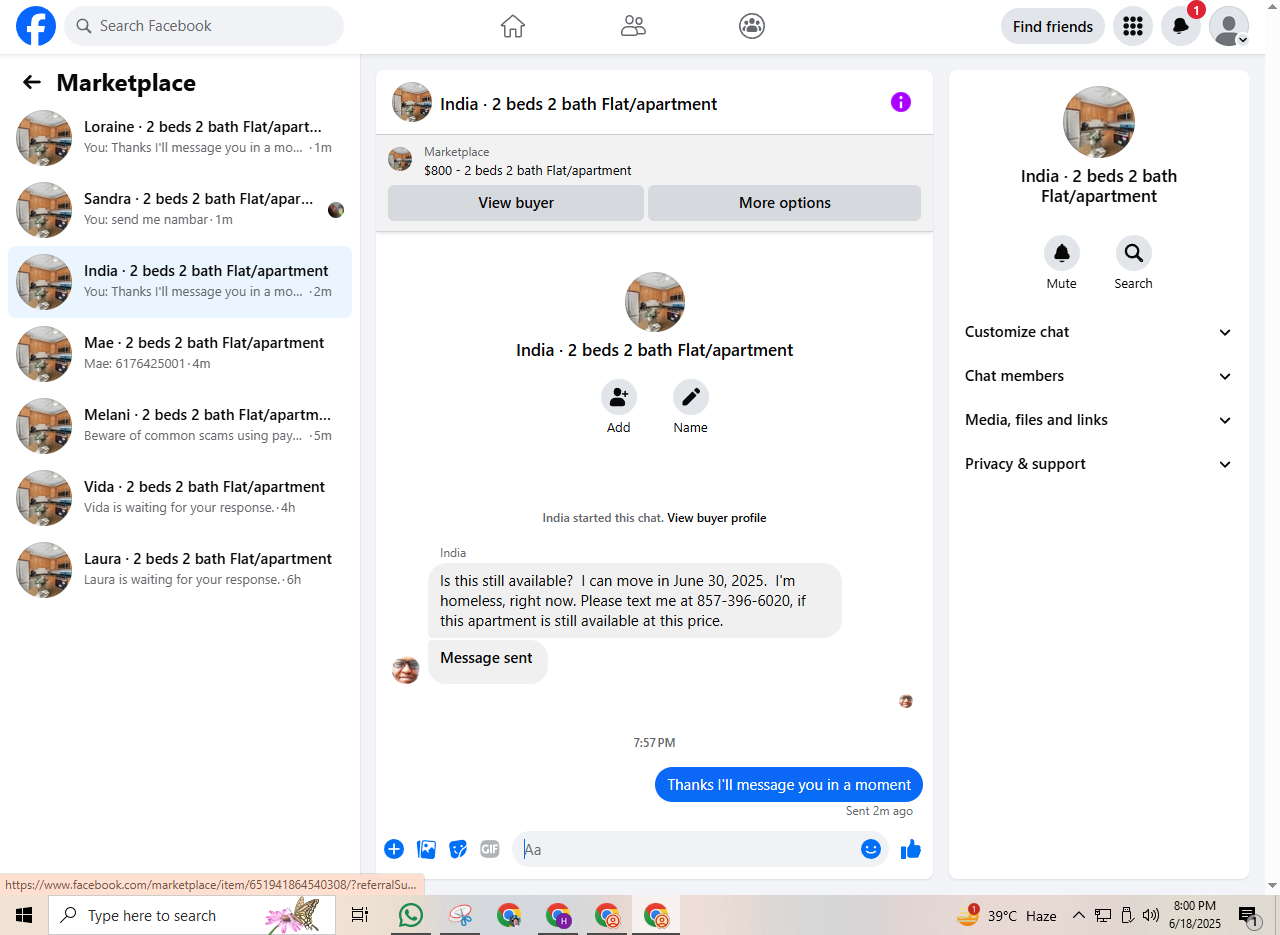Click the sender avatar beside "Message sent"
This screenshot has width=1280, height=935.
tap(406, 670)
